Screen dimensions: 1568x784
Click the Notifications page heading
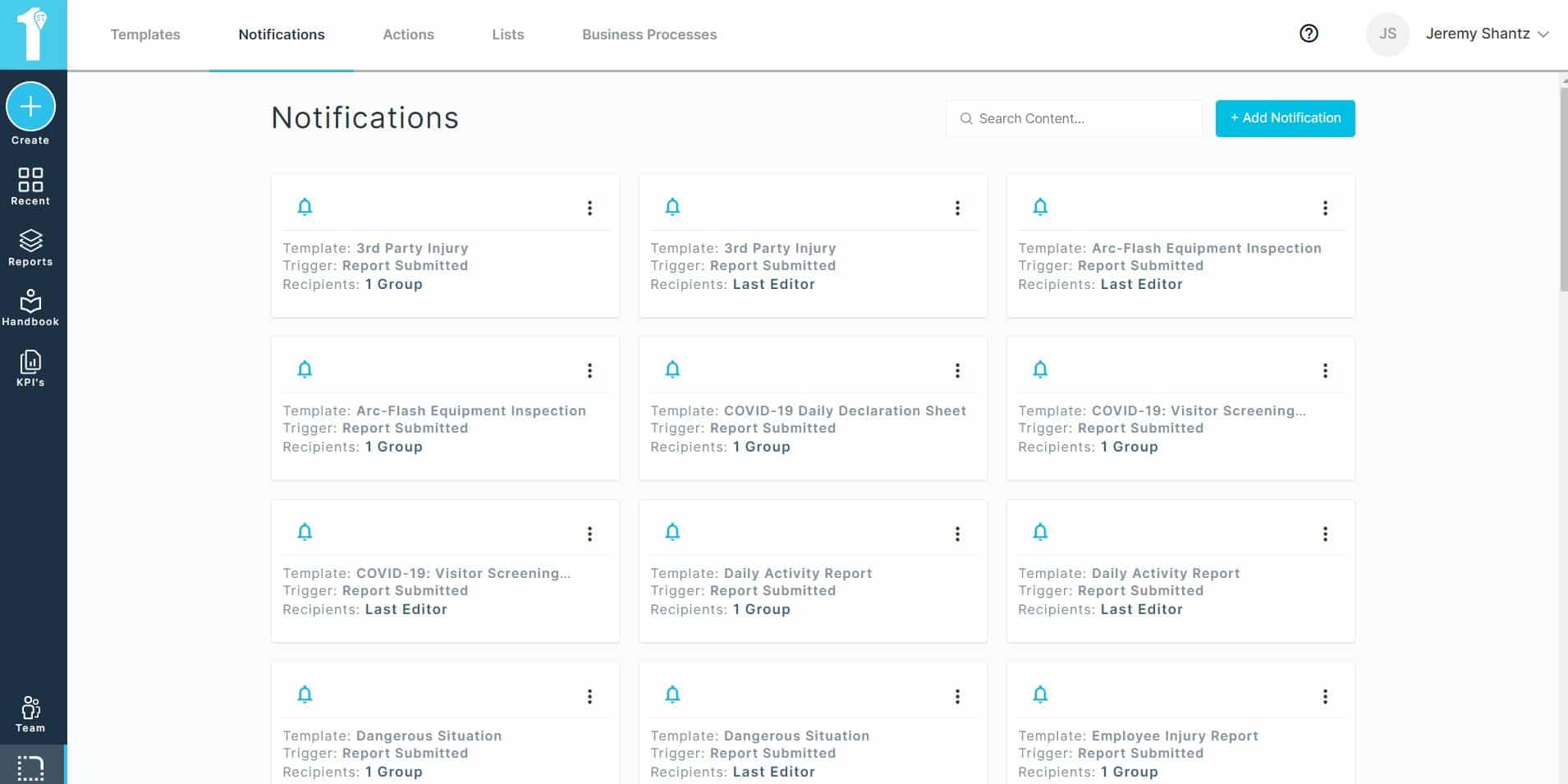coord(364,118)
